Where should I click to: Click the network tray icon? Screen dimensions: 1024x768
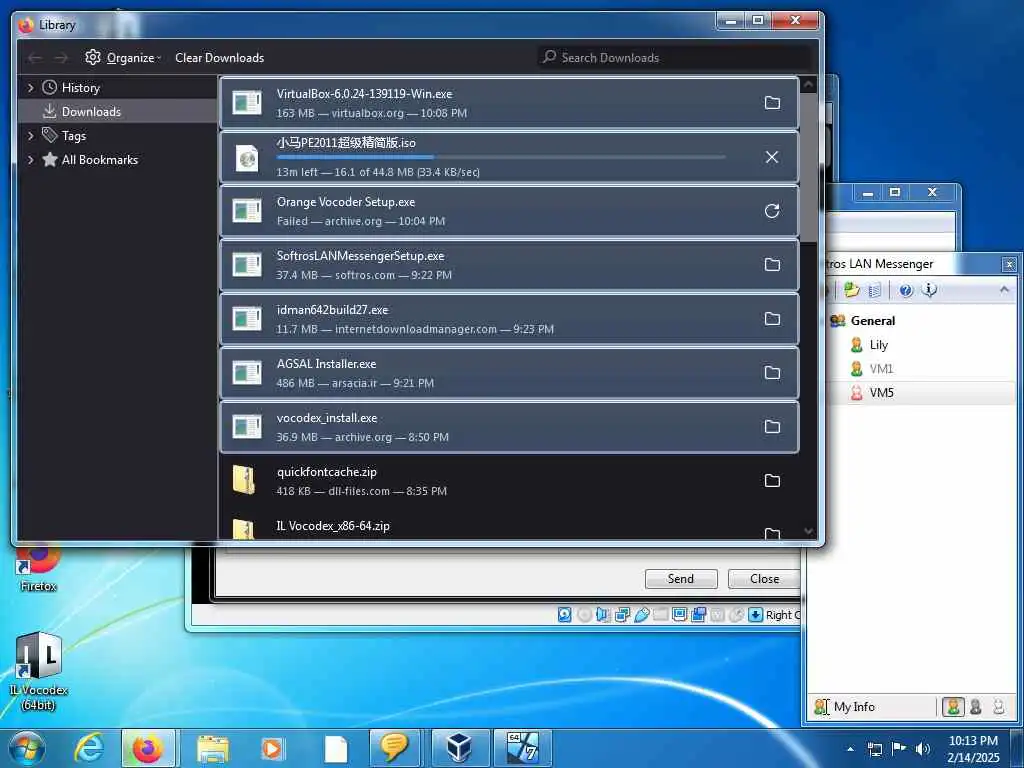click(875, 749)
